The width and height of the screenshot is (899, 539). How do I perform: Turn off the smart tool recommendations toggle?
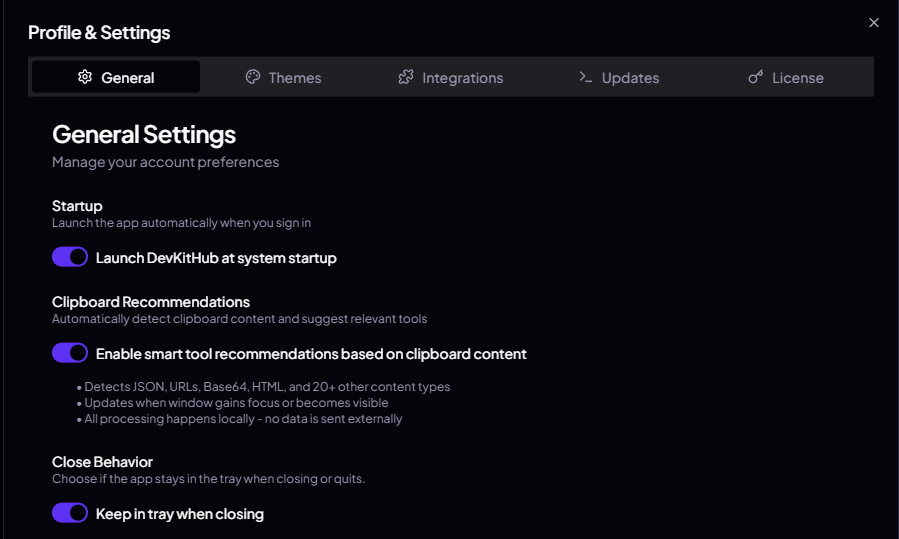pyautogui.click(x=70, y=354)
